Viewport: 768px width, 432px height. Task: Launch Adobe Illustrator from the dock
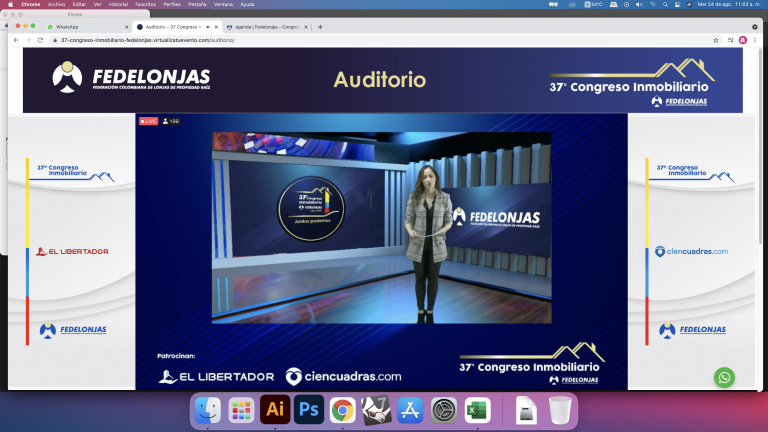pos(275,409)
